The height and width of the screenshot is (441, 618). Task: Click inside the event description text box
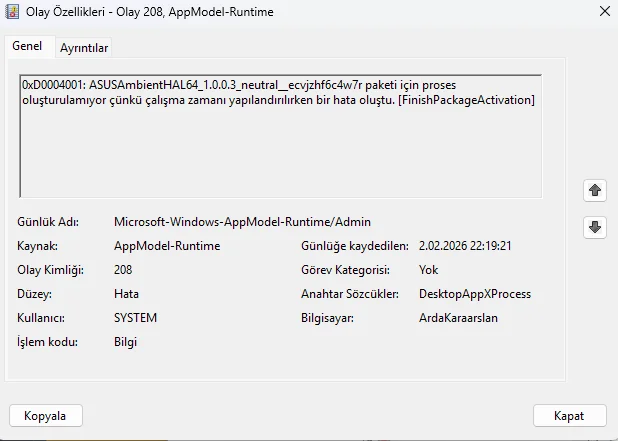pyautogui.click(x=280, y=150)
